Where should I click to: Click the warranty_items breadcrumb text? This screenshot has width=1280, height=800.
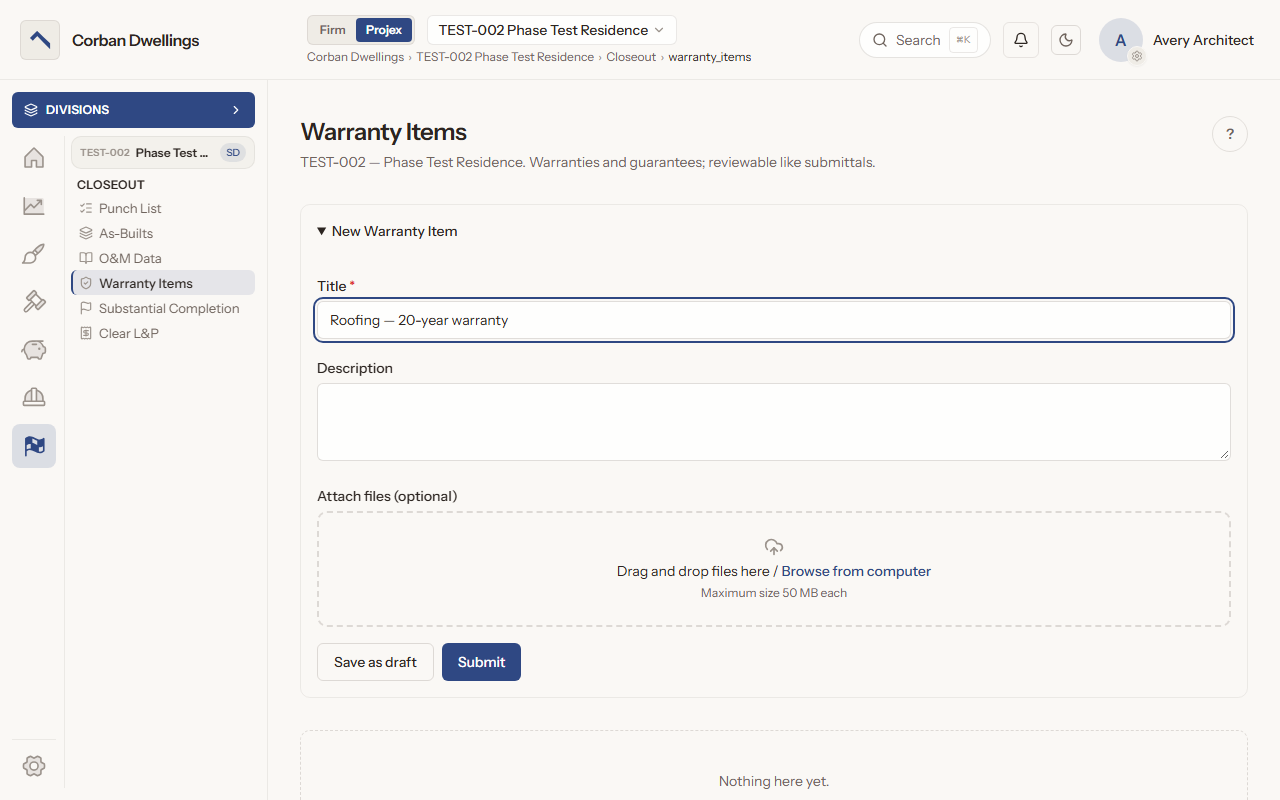click(710, 57)
